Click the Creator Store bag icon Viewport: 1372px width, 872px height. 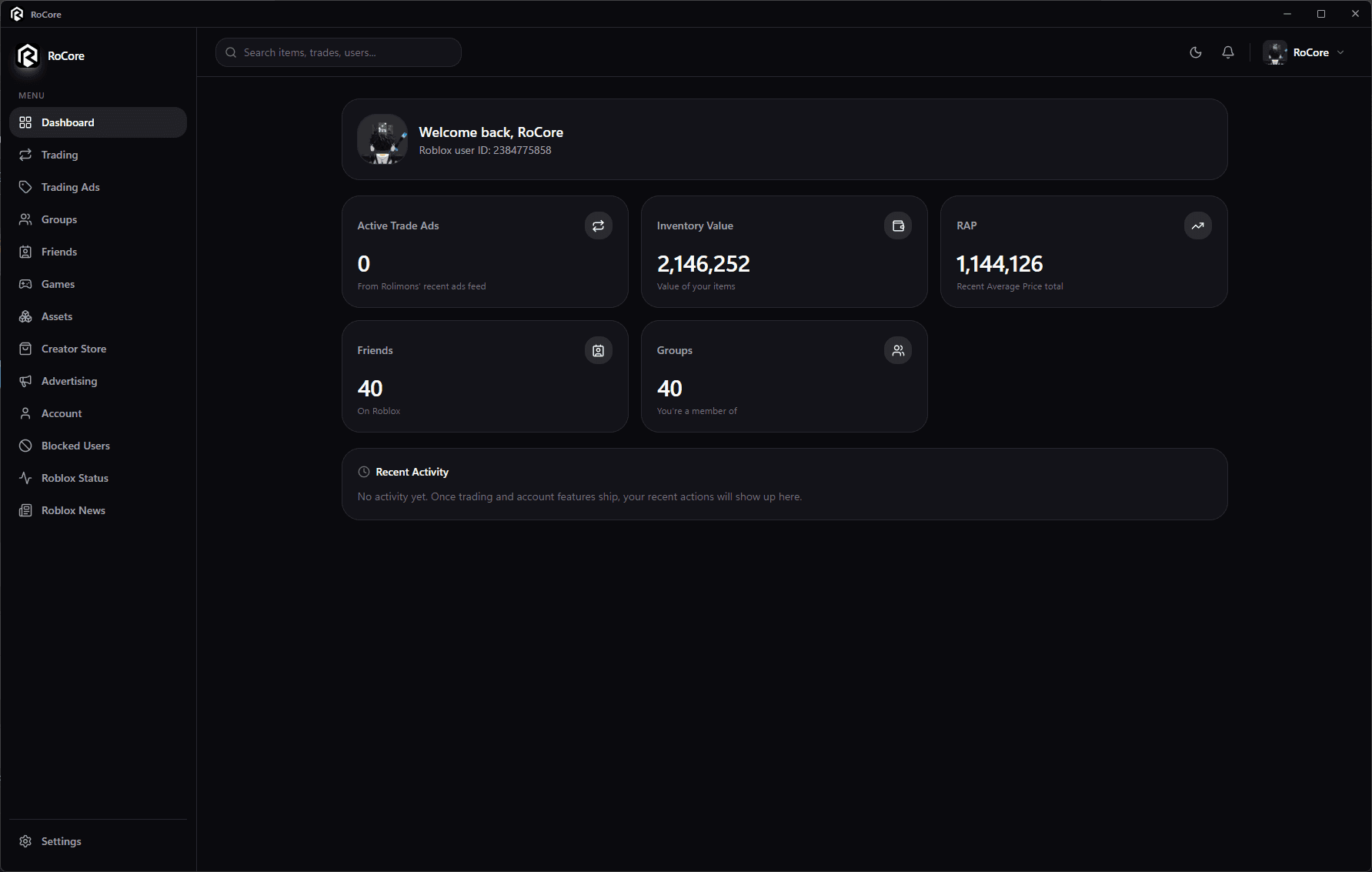[x=25, y=349]
